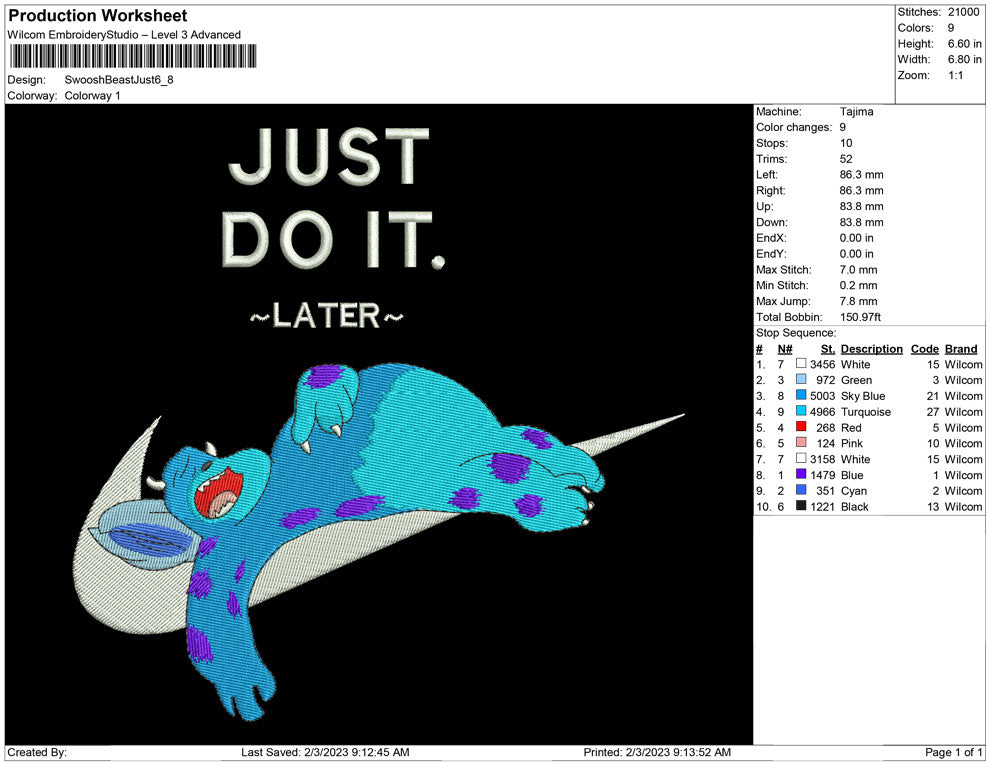
Task: Click the St. stitch count column header
Action: 827,349
